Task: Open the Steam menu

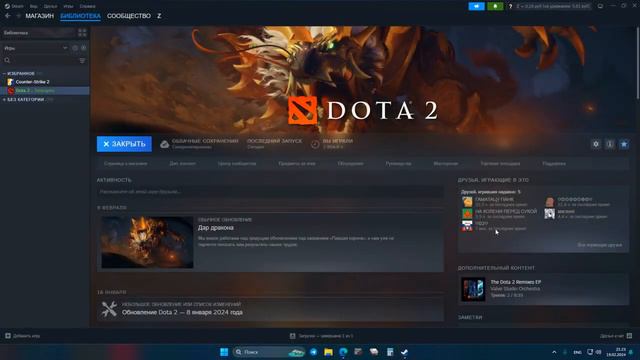Action: click(x=14, y=6)
